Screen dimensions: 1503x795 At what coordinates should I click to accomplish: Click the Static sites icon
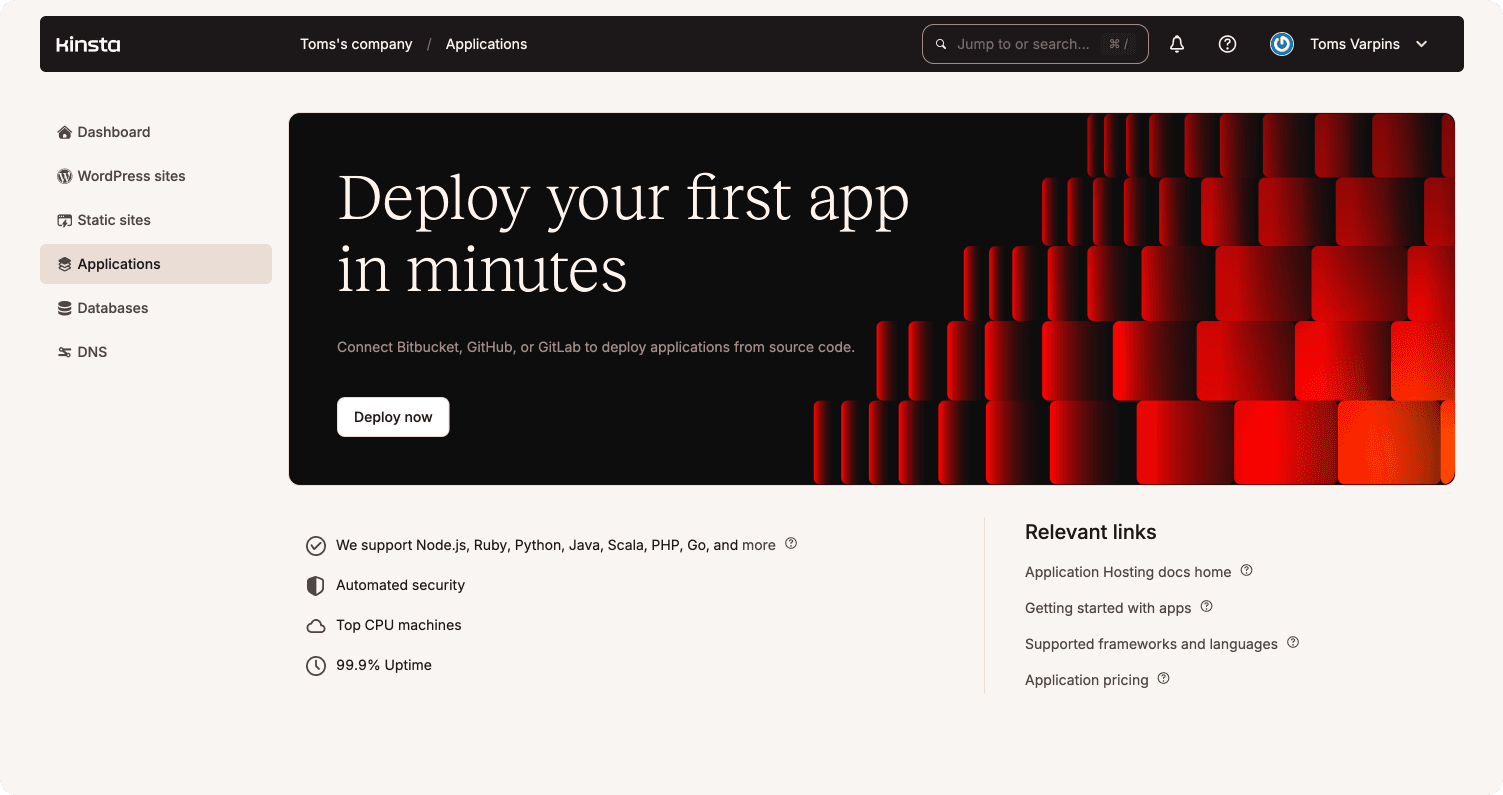tap(65, 220)
